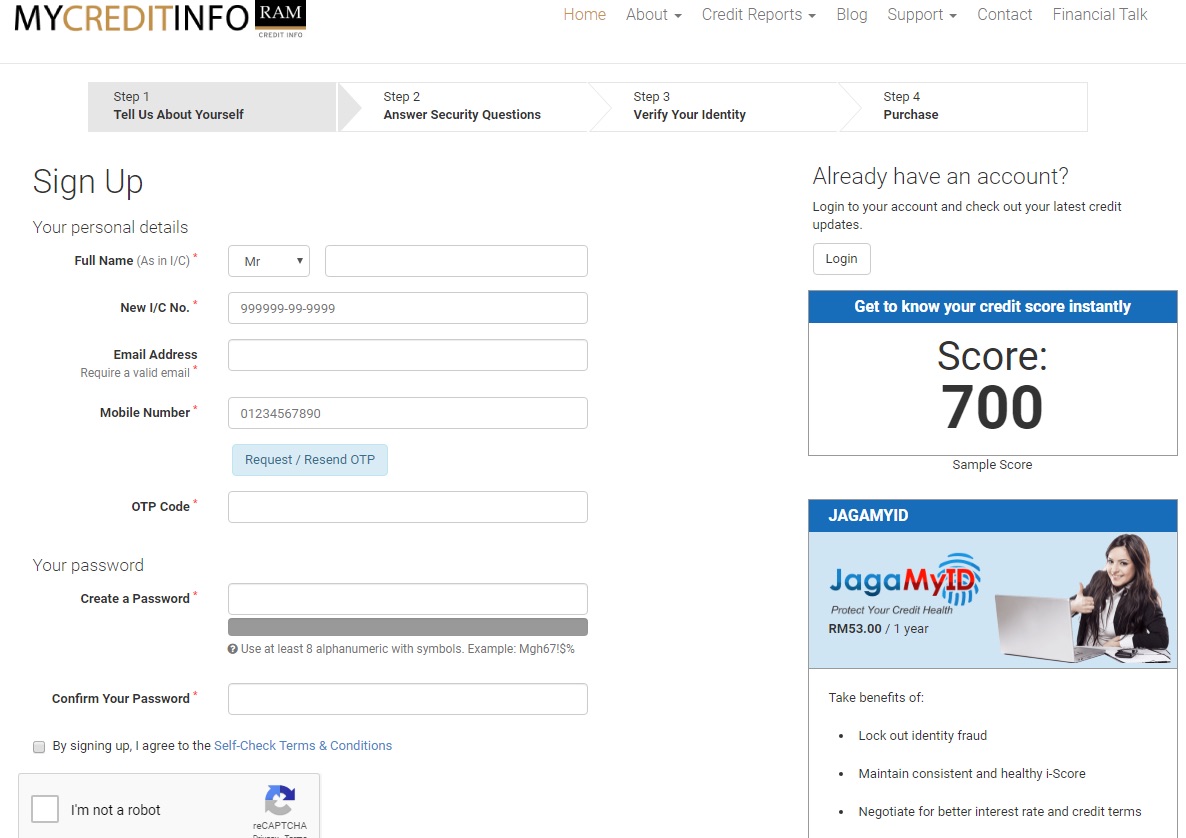Viewport: 1186px width, 838px height.
Task: Click the password hint question mark icon
Action: coord(233,649)
